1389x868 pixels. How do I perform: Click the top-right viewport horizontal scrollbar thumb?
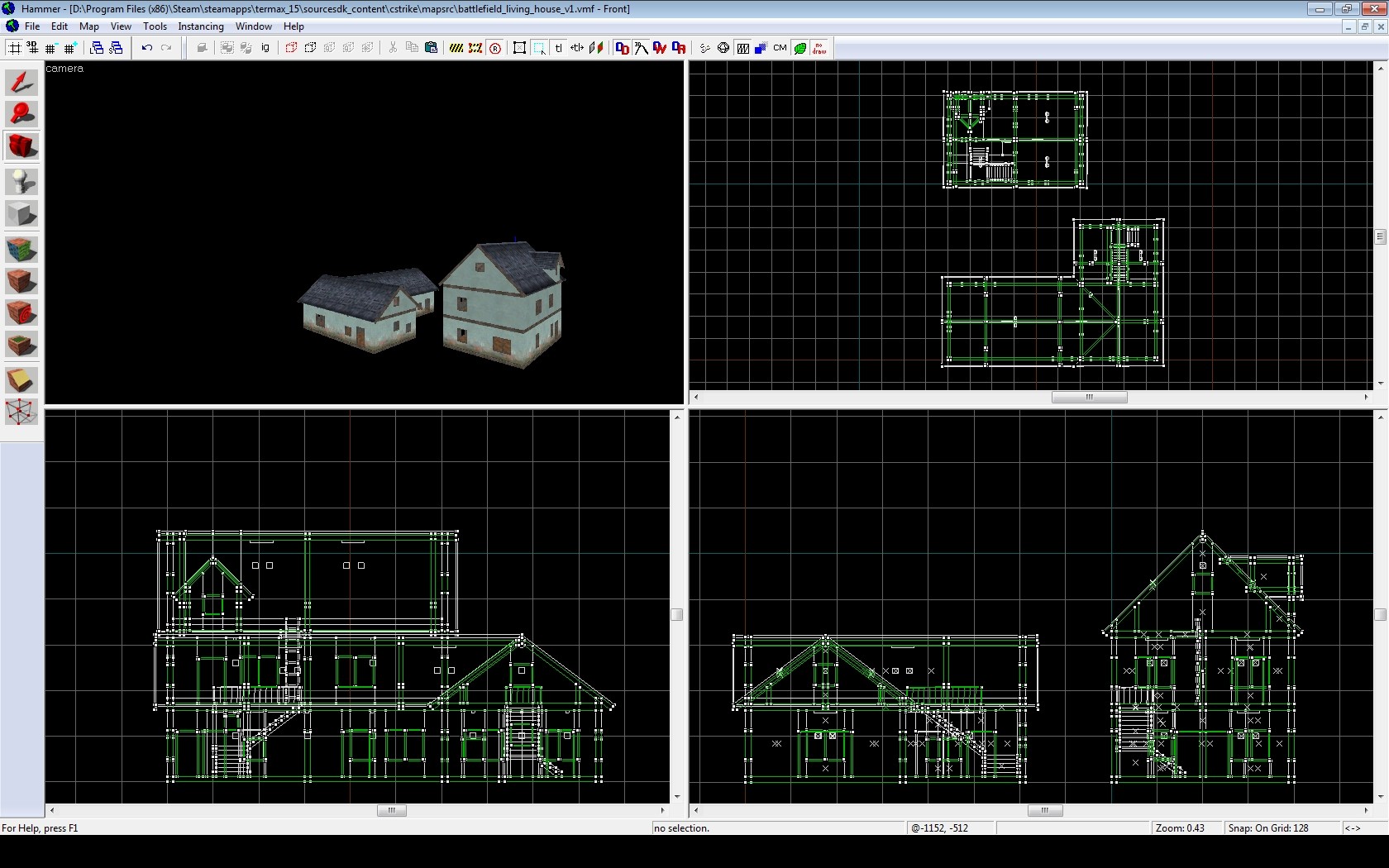pyautogui.click(x=1089, y=397)
